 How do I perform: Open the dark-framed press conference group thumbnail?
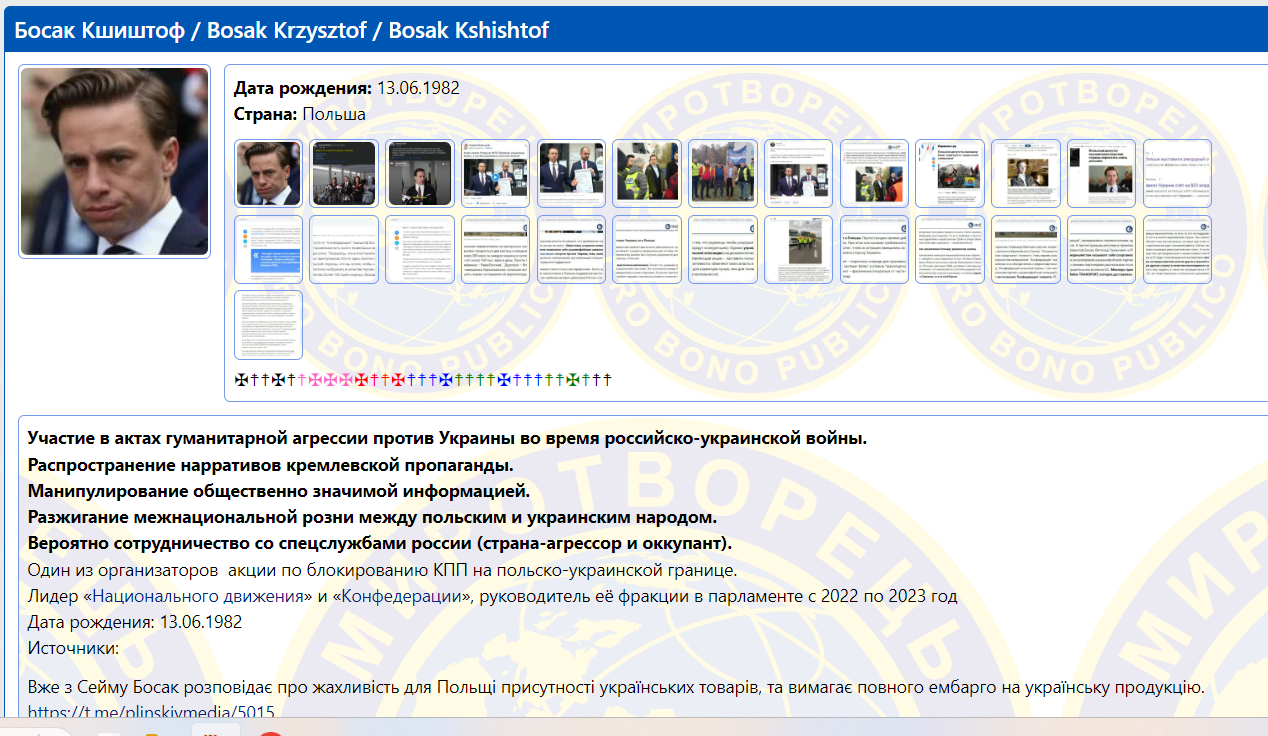pos(345,173)
